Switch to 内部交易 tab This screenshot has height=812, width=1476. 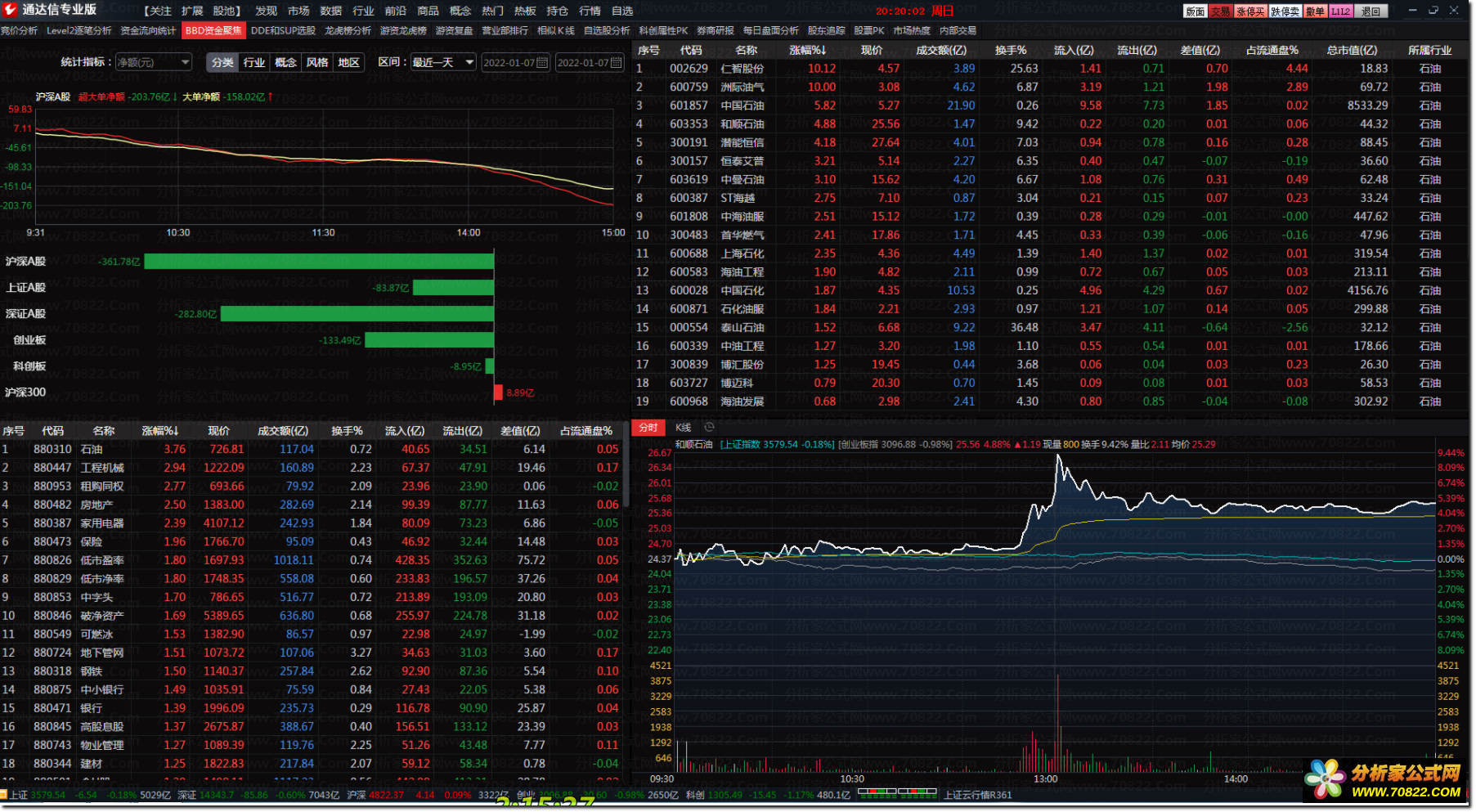click(958, 30)
